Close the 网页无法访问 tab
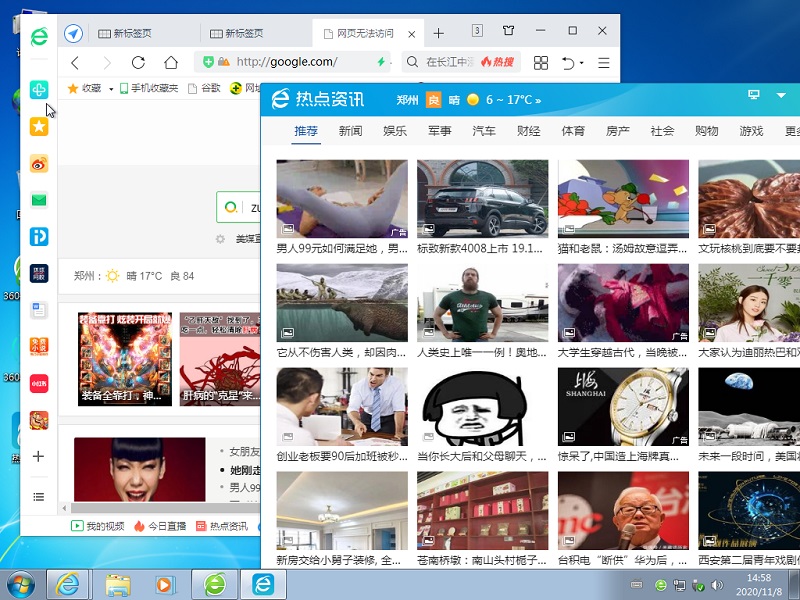Viewport: 800px width, 600px height. point(412,34)
